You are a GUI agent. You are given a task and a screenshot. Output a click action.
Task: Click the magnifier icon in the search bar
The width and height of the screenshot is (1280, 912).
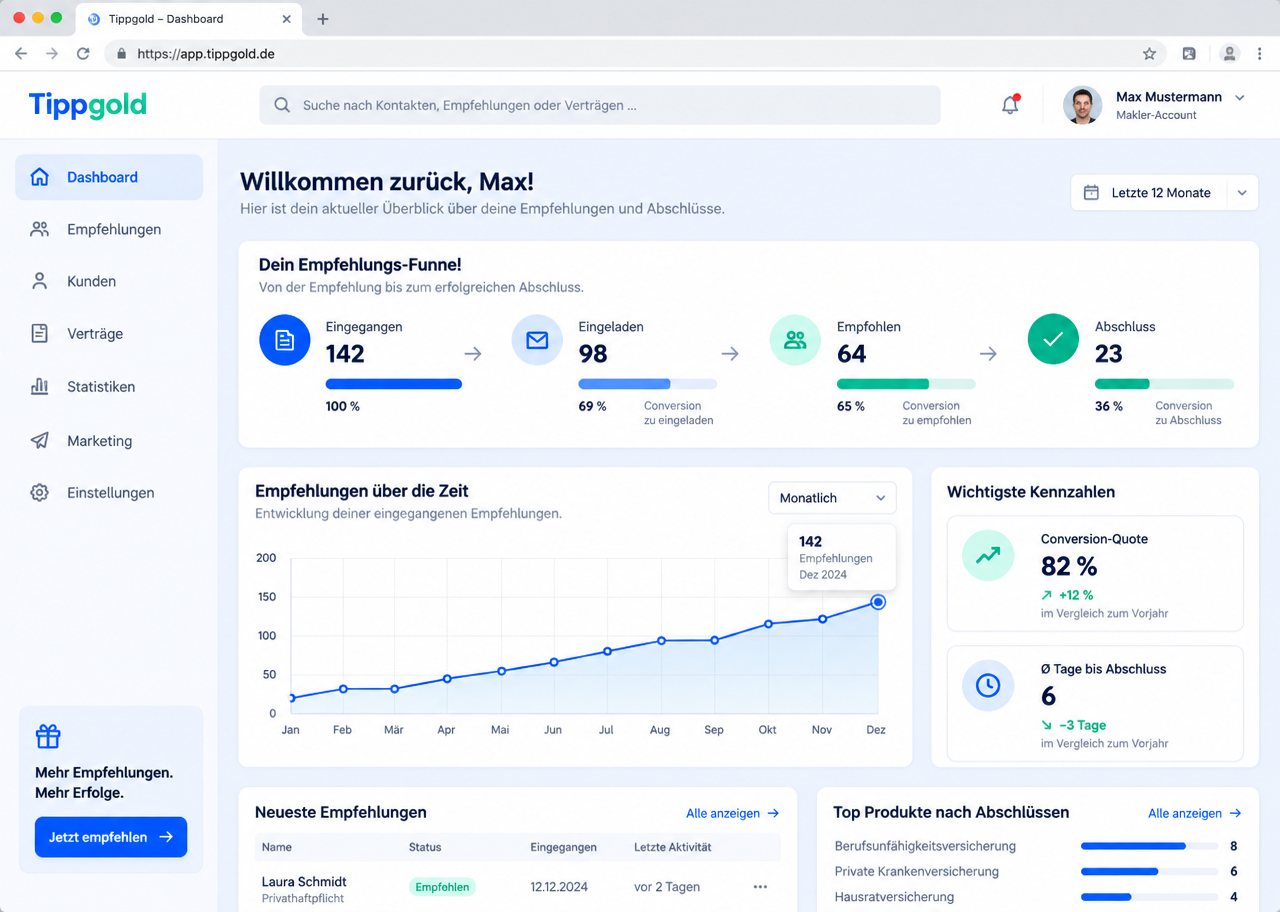pyautogui.click(x=282, y=105)
